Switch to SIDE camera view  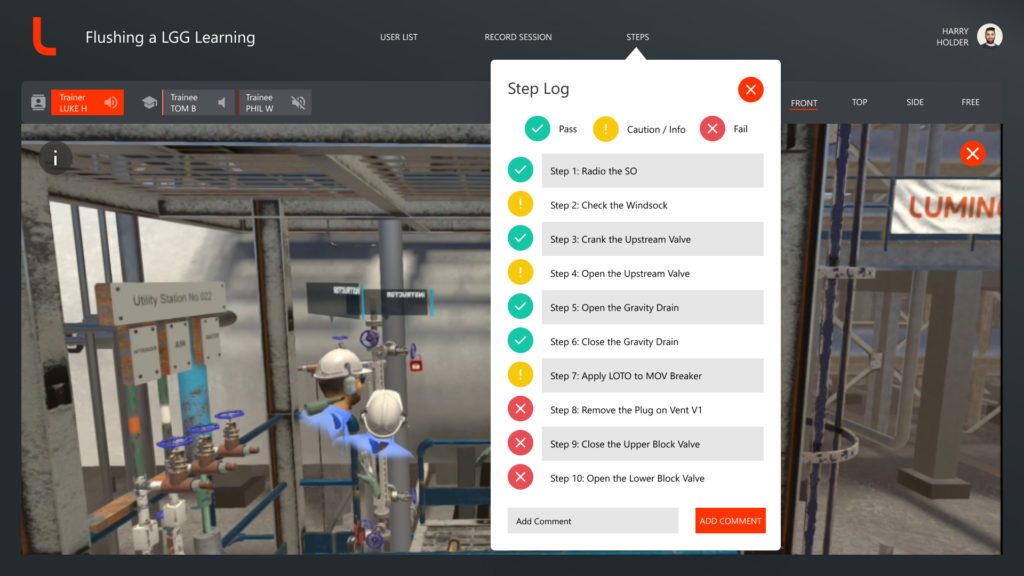coord(915,103)
